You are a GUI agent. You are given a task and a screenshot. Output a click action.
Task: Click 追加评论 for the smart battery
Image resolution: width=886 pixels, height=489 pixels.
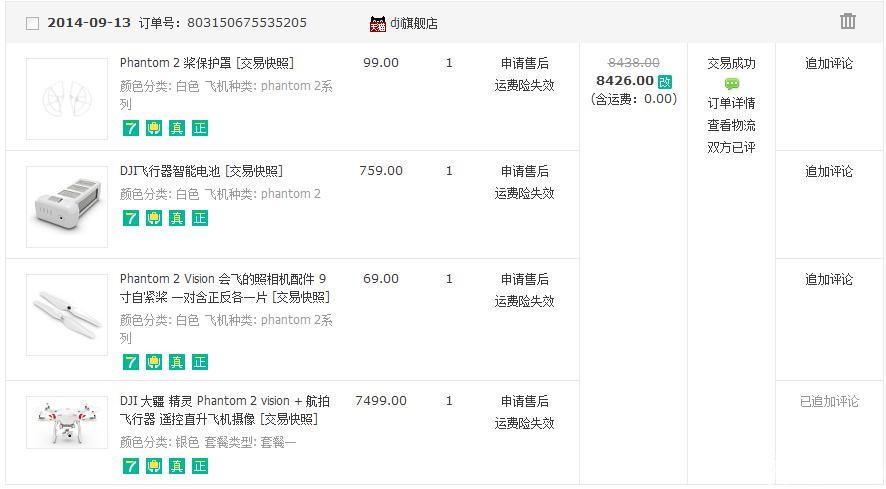[829, 171]
